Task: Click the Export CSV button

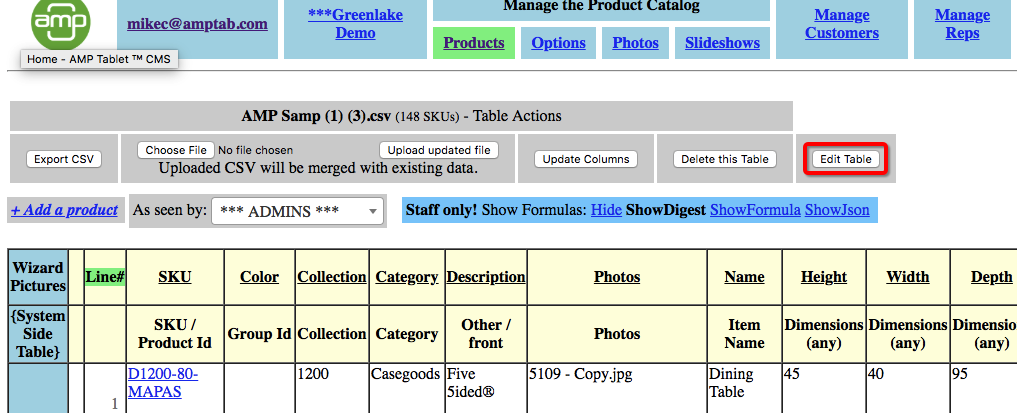Action: click(x=64, y=159)
